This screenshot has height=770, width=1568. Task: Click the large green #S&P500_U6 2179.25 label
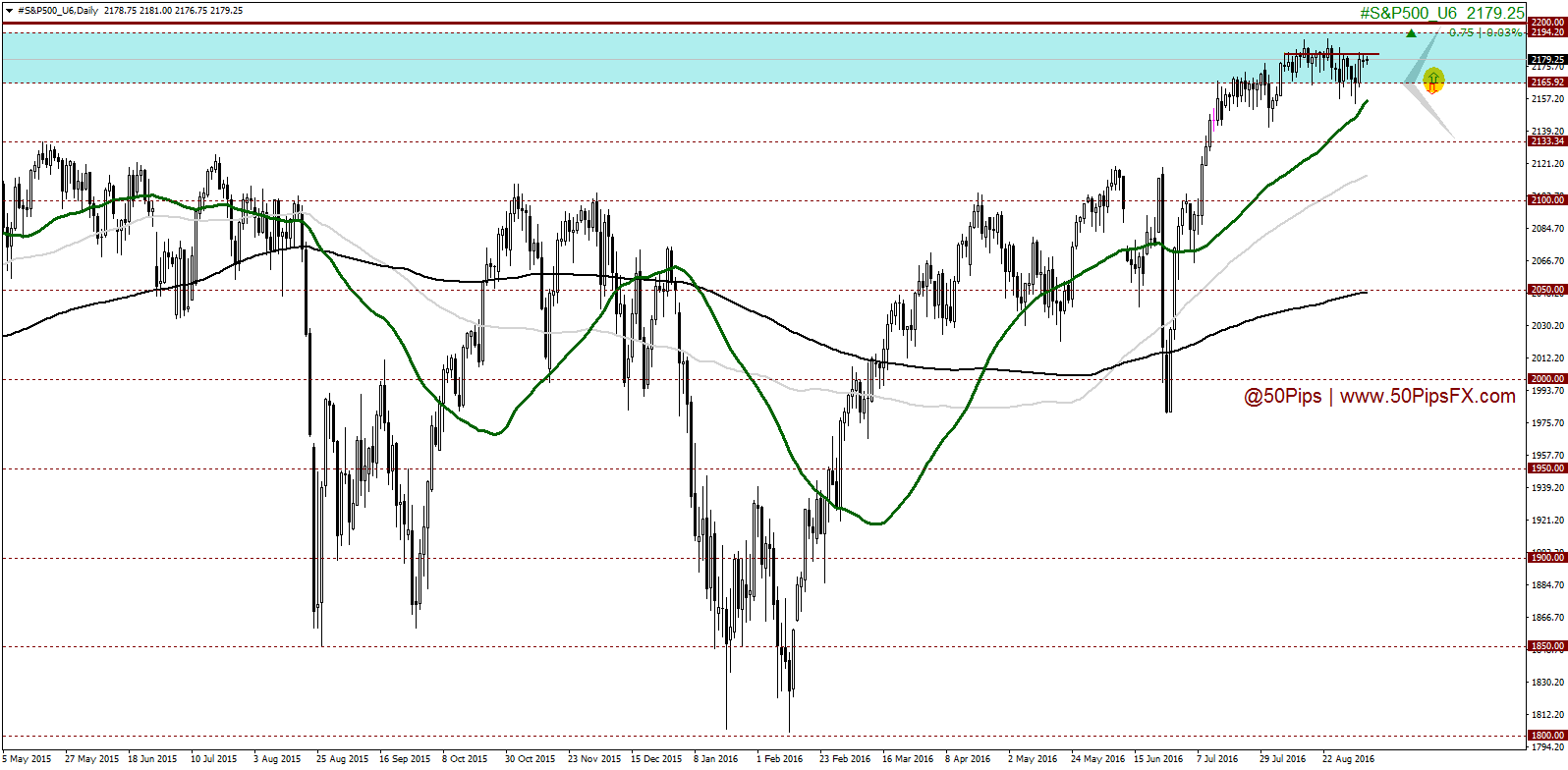1441,13
